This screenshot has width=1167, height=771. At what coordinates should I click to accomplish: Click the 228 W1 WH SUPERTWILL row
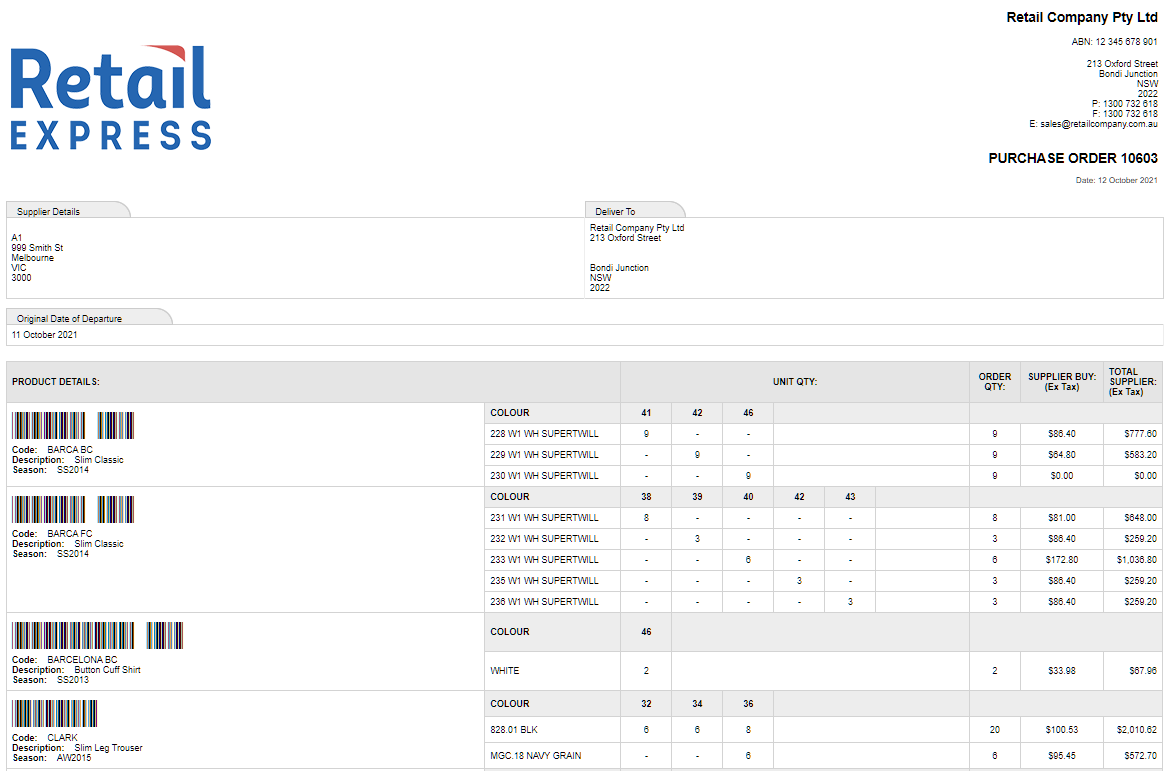point(823,434)
